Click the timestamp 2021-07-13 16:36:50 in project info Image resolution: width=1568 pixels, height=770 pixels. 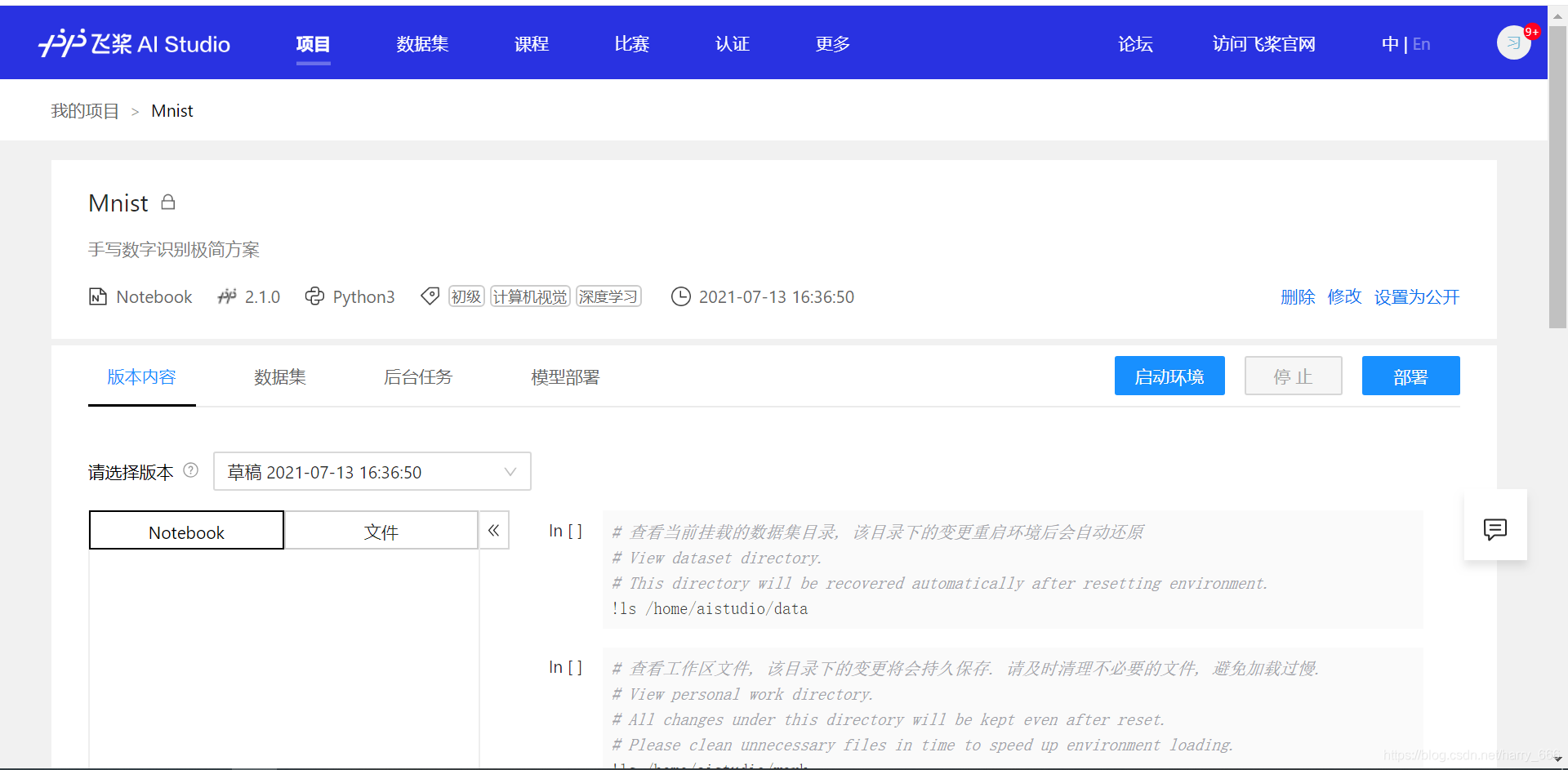(777, 296)
